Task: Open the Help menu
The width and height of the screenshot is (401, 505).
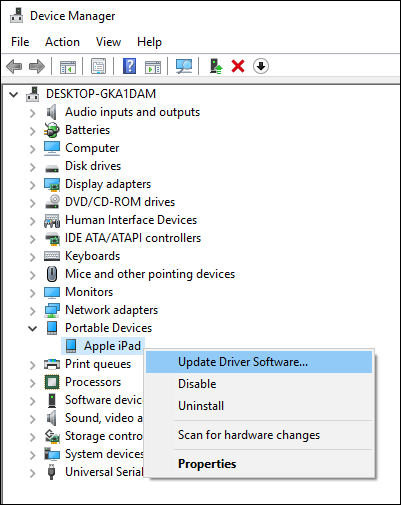Action: [x=149, y=42]
